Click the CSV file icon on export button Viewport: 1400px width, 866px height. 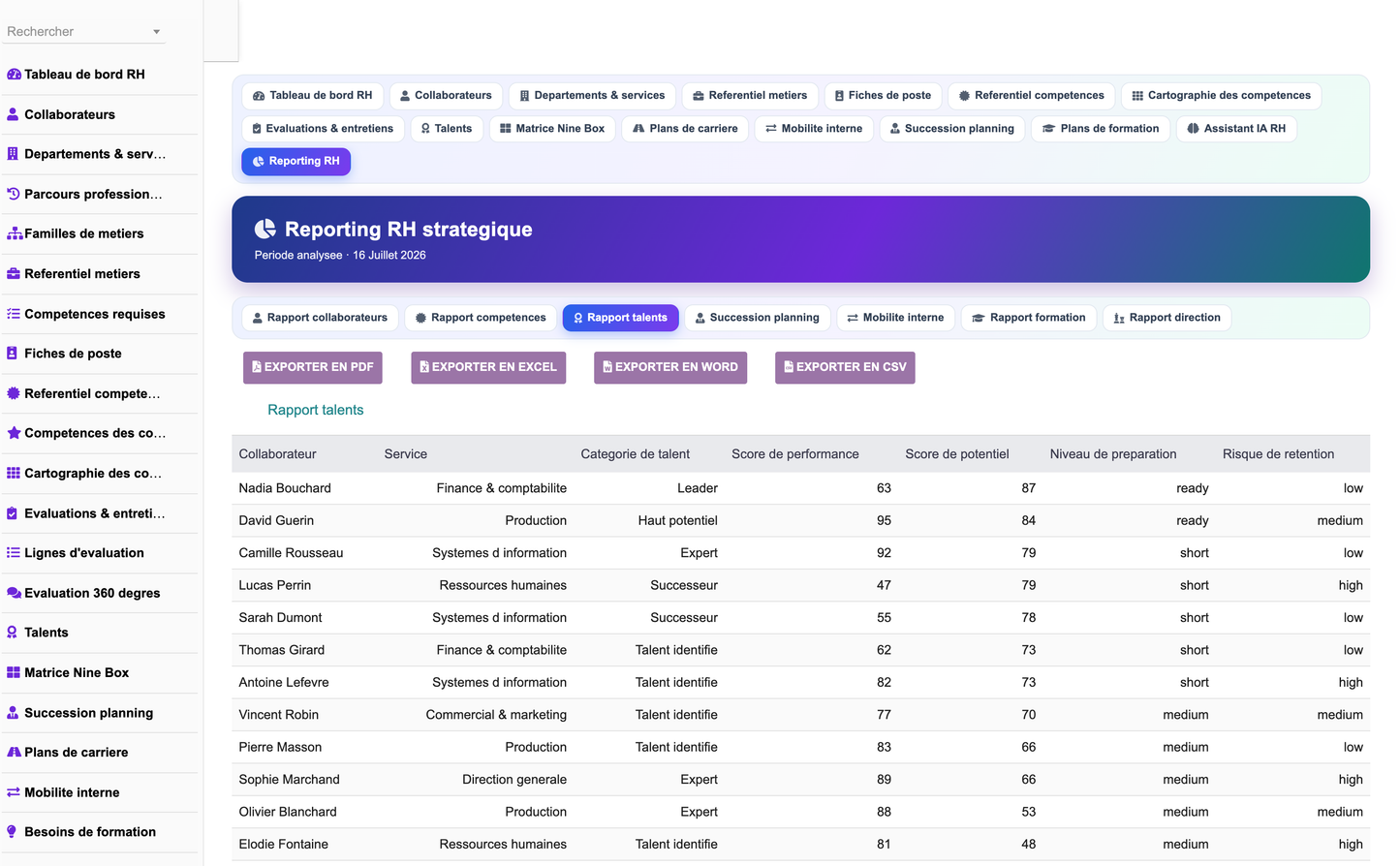pos(789,367)
